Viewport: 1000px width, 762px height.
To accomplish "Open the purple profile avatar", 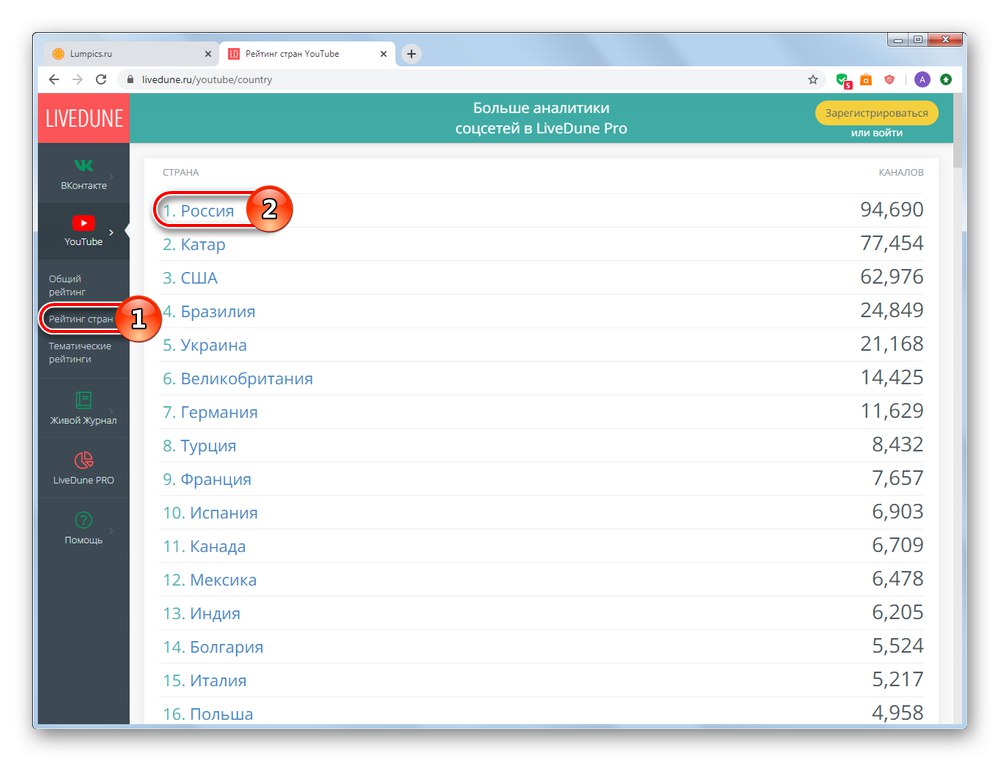I will click(x=922, y=80).
